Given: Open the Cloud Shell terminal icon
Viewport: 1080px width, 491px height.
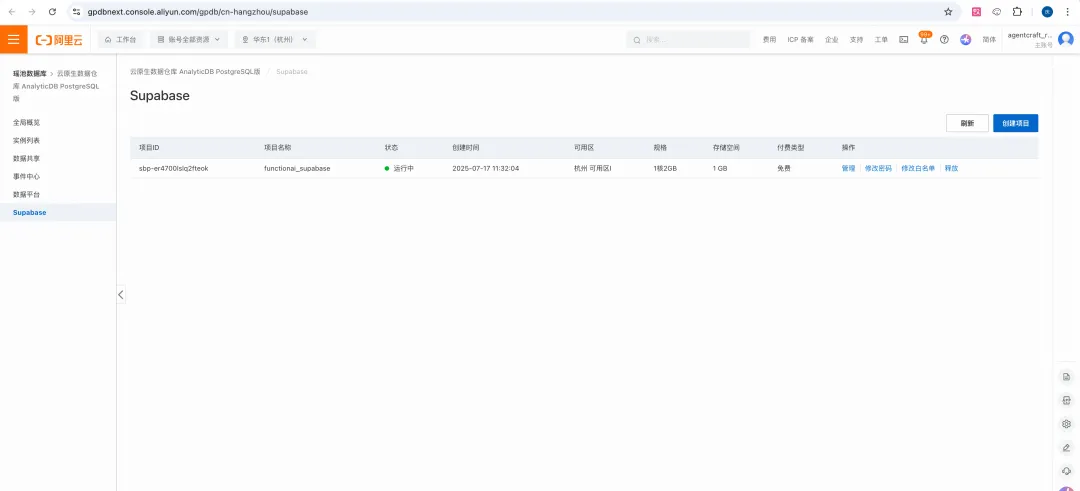Looking at the screenshot, I should click(904, 40).
